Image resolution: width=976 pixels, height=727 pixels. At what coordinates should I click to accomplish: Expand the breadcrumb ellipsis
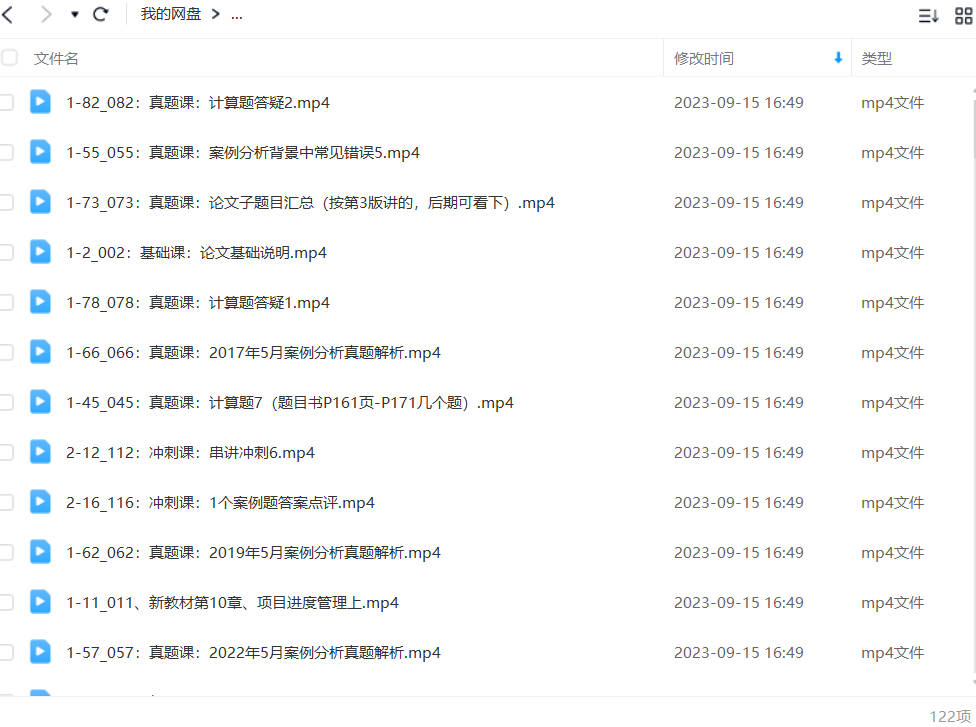pyautogui.click(x=237, y=15)
